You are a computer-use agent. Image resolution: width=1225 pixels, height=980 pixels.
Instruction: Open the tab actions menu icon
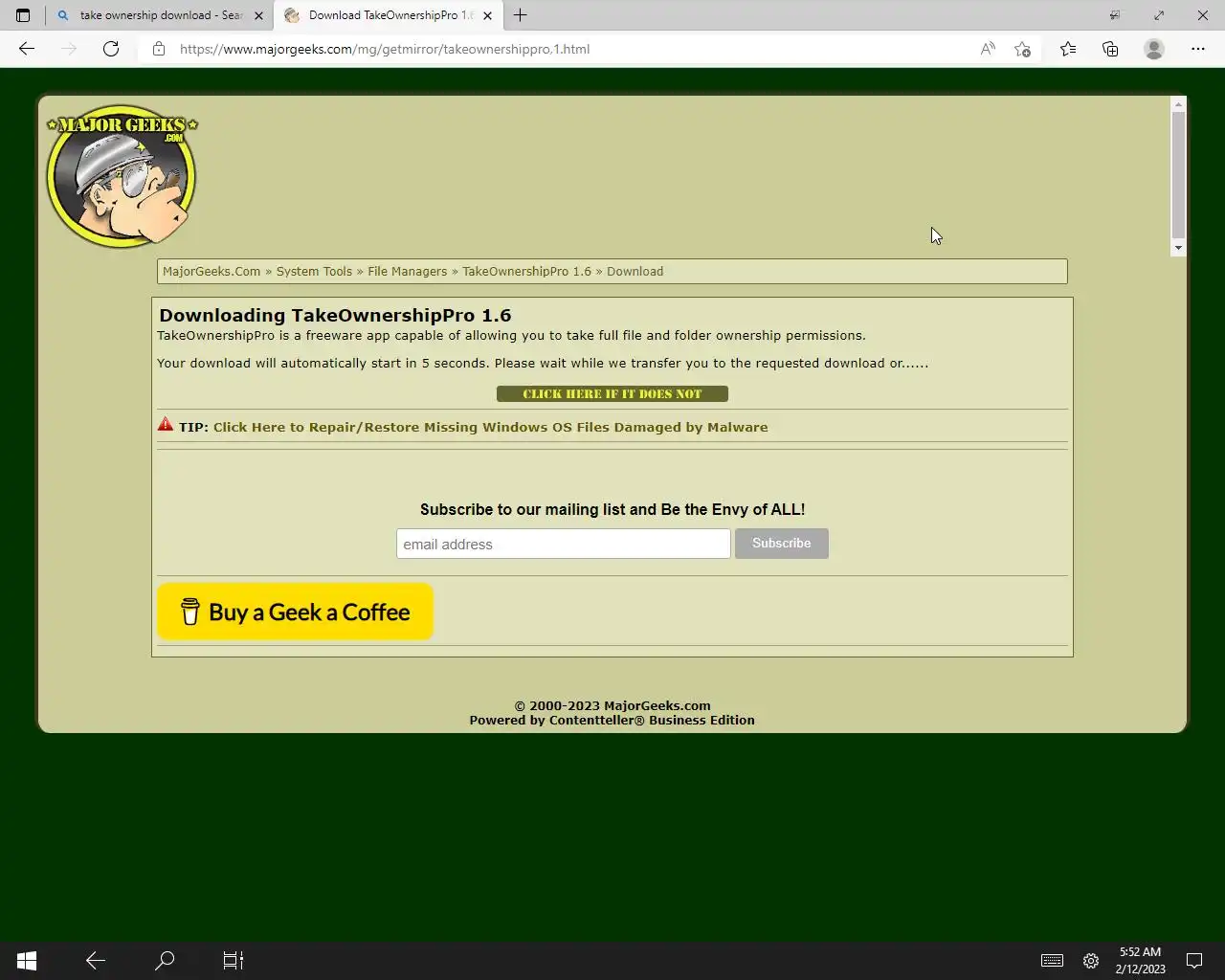tap(23, 15)
